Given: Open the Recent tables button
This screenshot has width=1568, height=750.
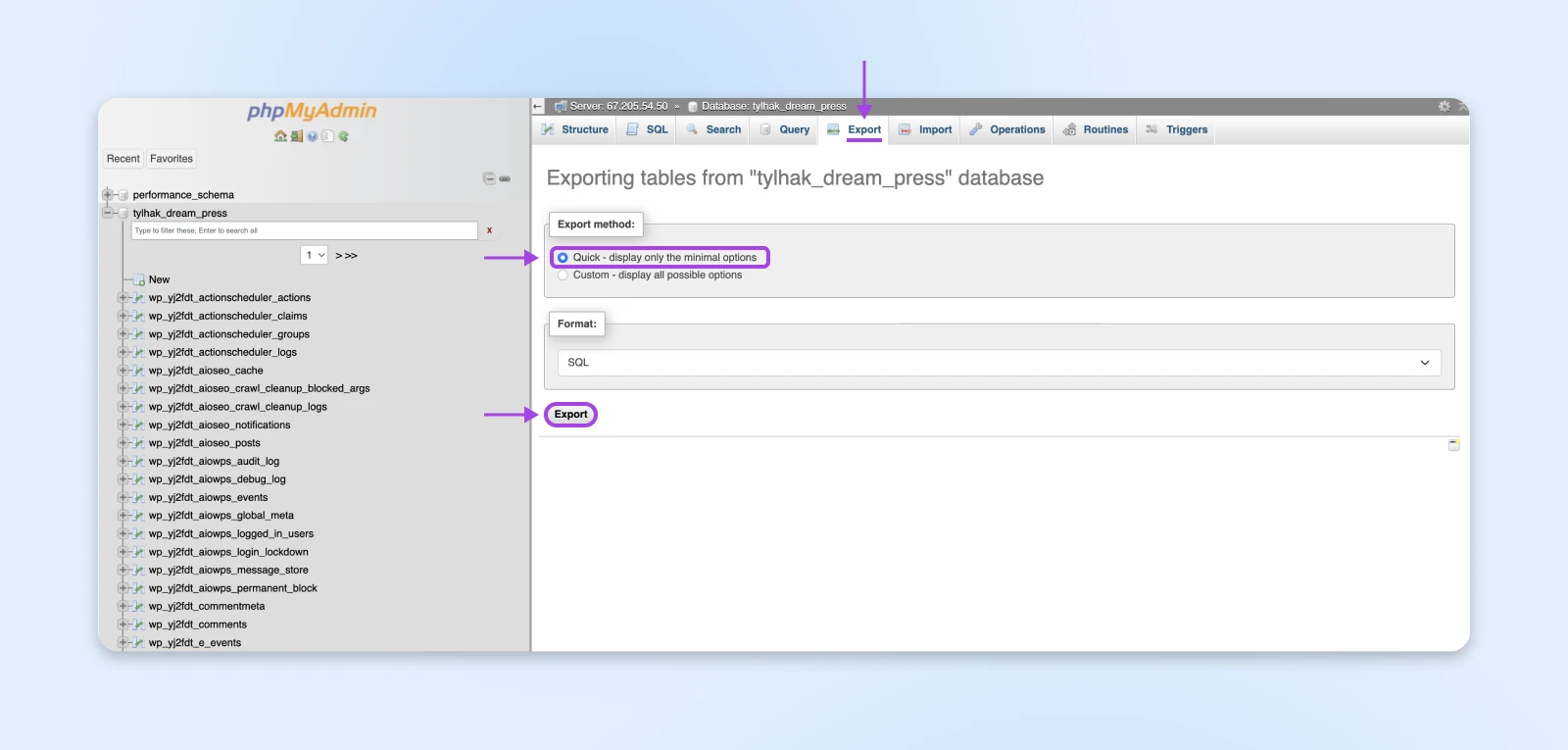Looking at the screenshot, I should (x=123, y=159).
